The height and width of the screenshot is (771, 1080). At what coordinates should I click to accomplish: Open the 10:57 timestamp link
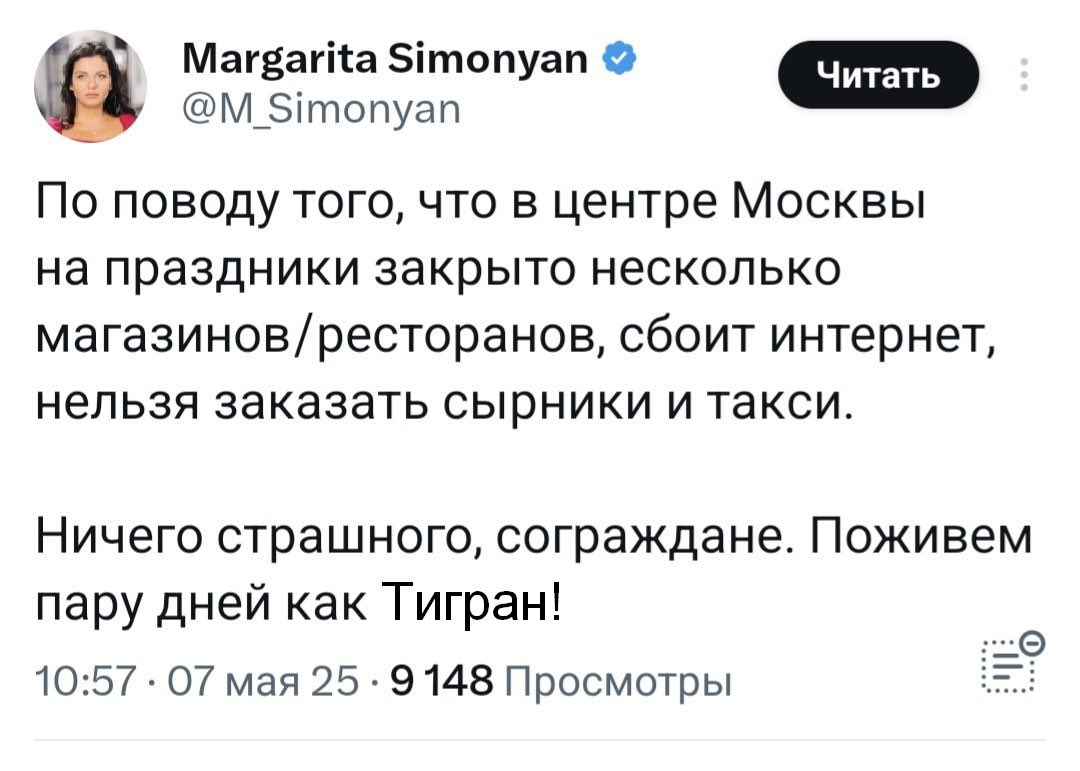[x=82, y=682]
